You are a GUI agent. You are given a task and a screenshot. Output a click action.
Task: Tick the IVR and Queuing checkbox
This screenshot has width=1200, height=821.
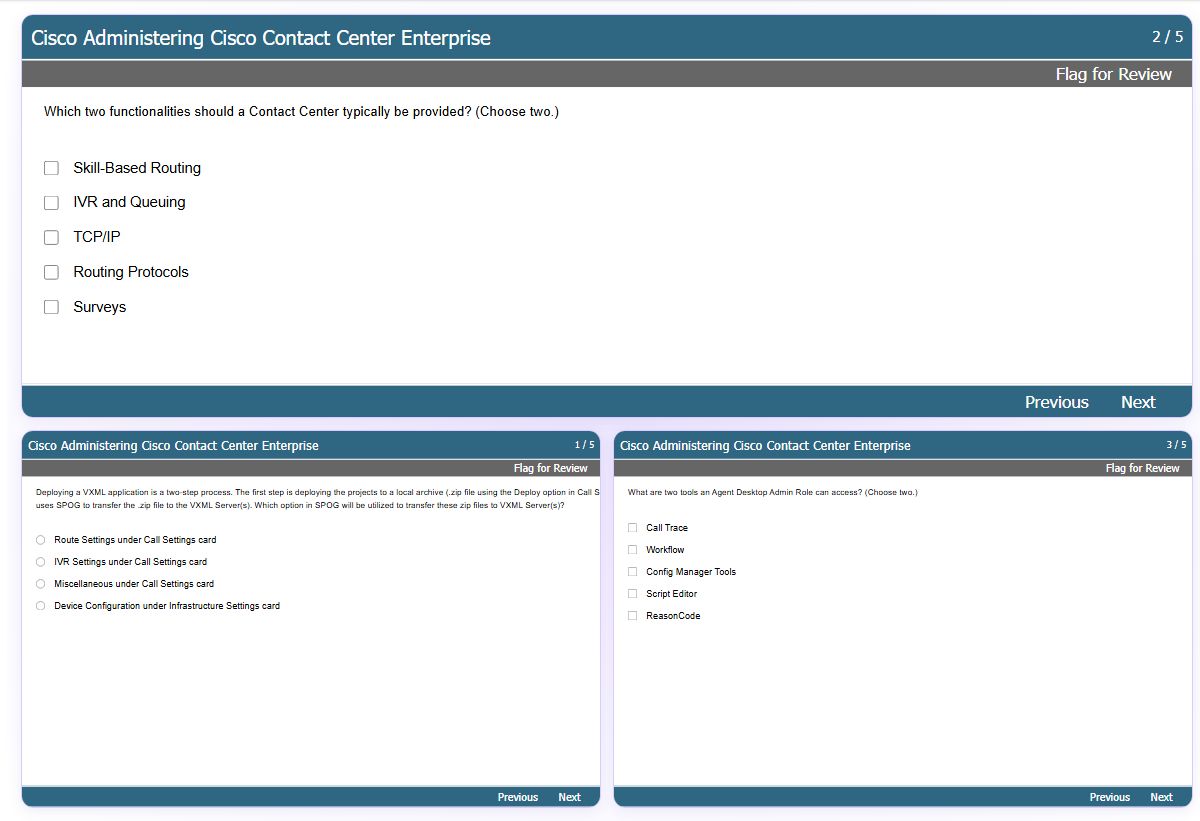52,203
